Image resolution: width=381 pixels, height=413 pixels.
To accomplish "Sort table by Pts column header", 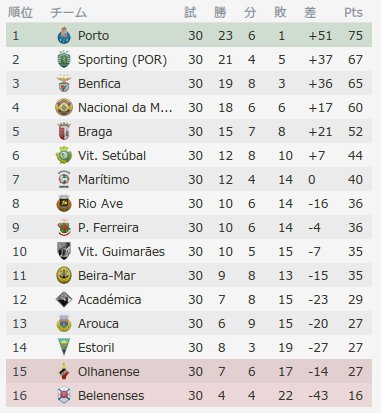I will [353, 13].
